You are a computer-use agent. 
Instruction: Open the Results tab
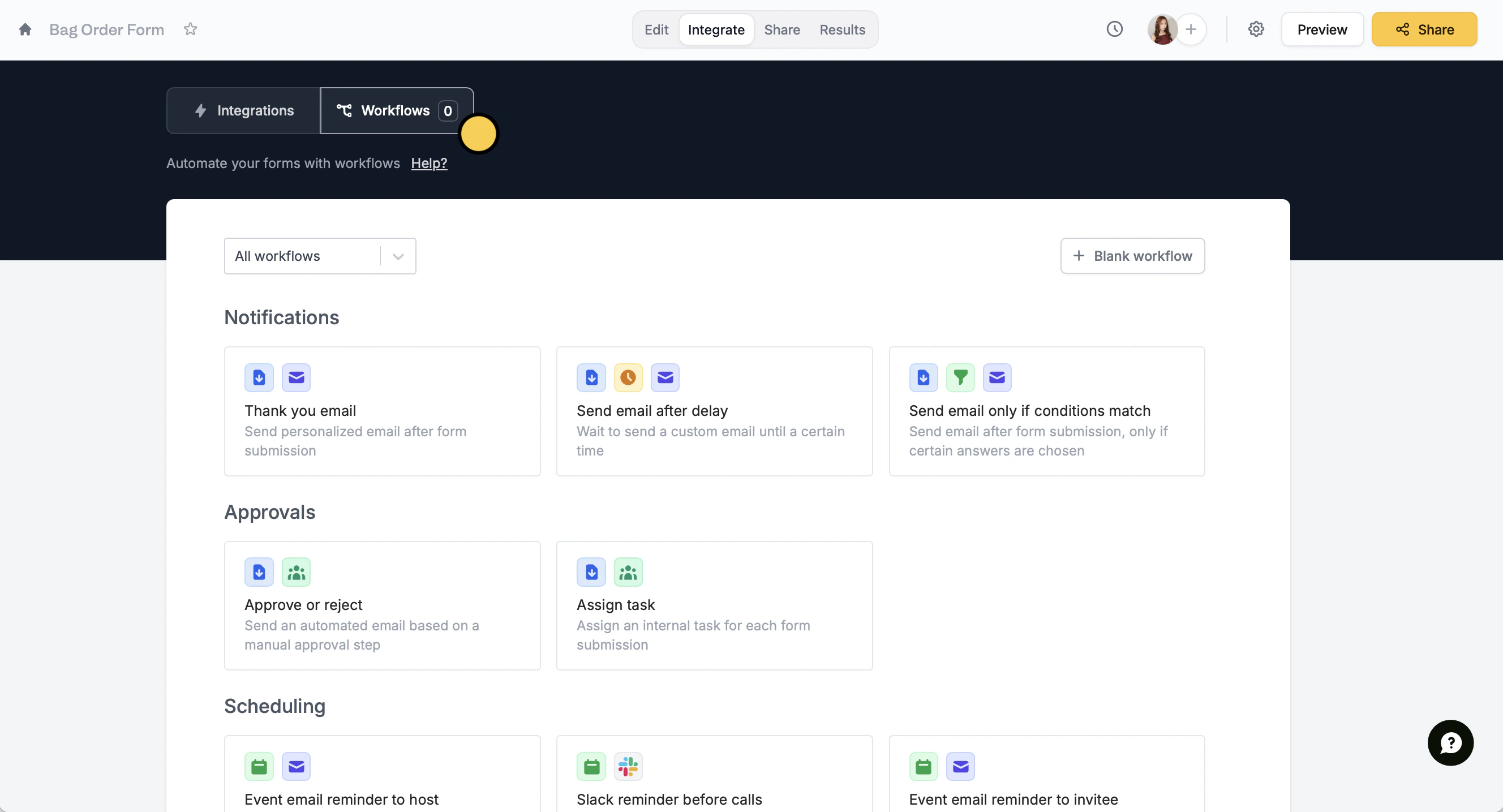pos(842,30)
